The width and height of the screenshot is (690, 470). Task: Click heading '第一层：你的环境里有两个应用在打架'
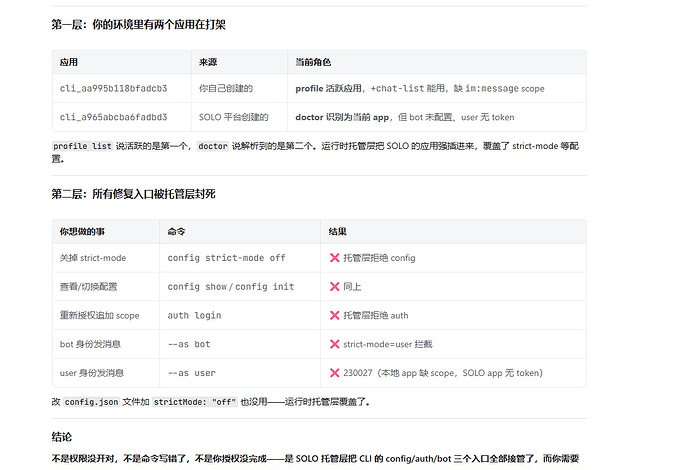click(138, 25)
